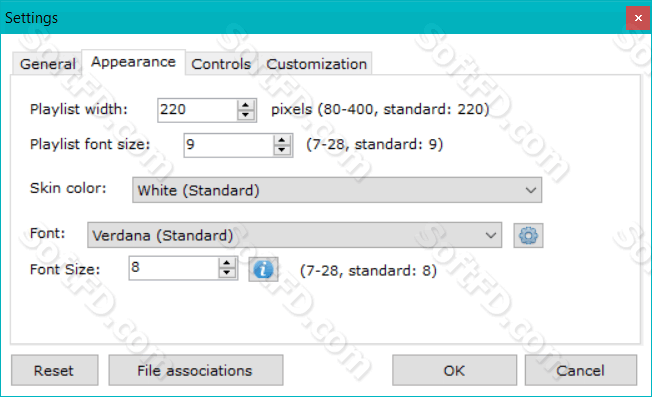The width and height of the screenshot is (652, 397).
Task: Click the 'Font:' label
Action: [x=47, y=233]
